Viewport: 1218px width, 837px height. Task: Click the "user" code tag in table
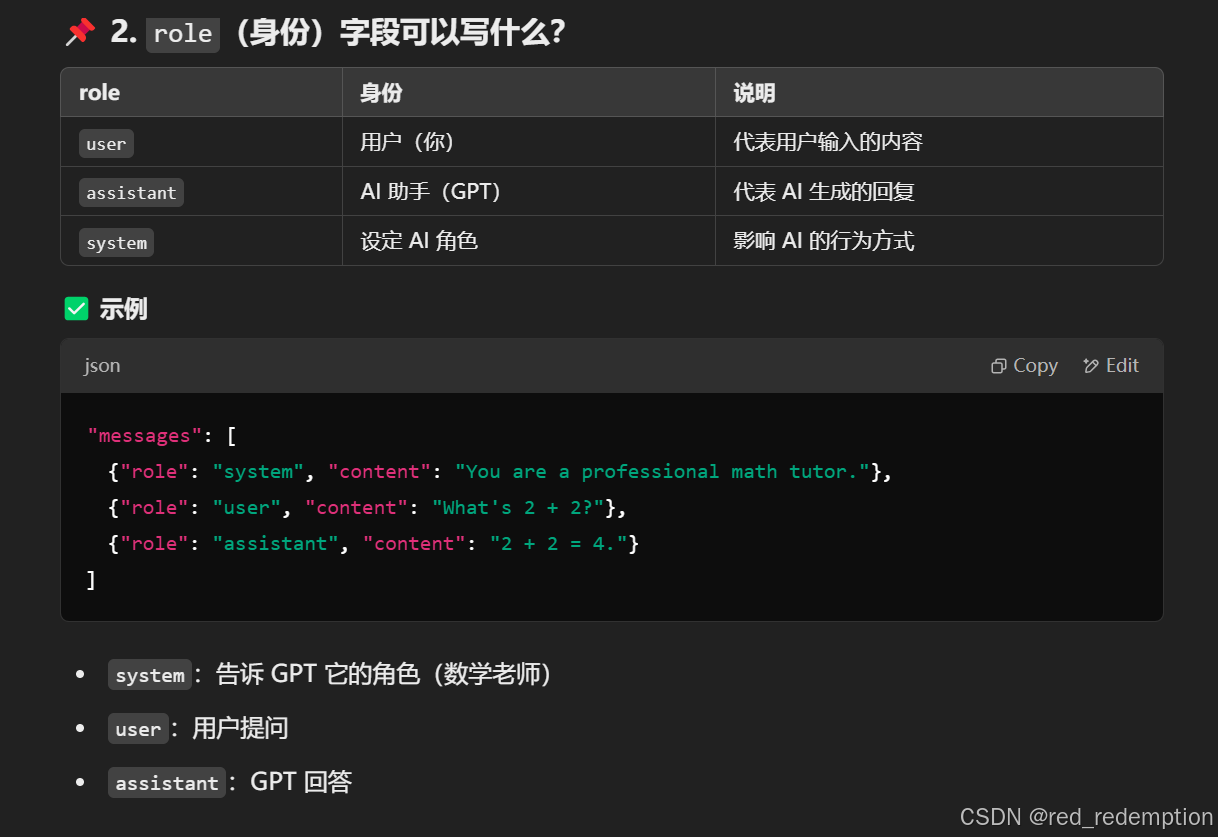tap(106, 144)
